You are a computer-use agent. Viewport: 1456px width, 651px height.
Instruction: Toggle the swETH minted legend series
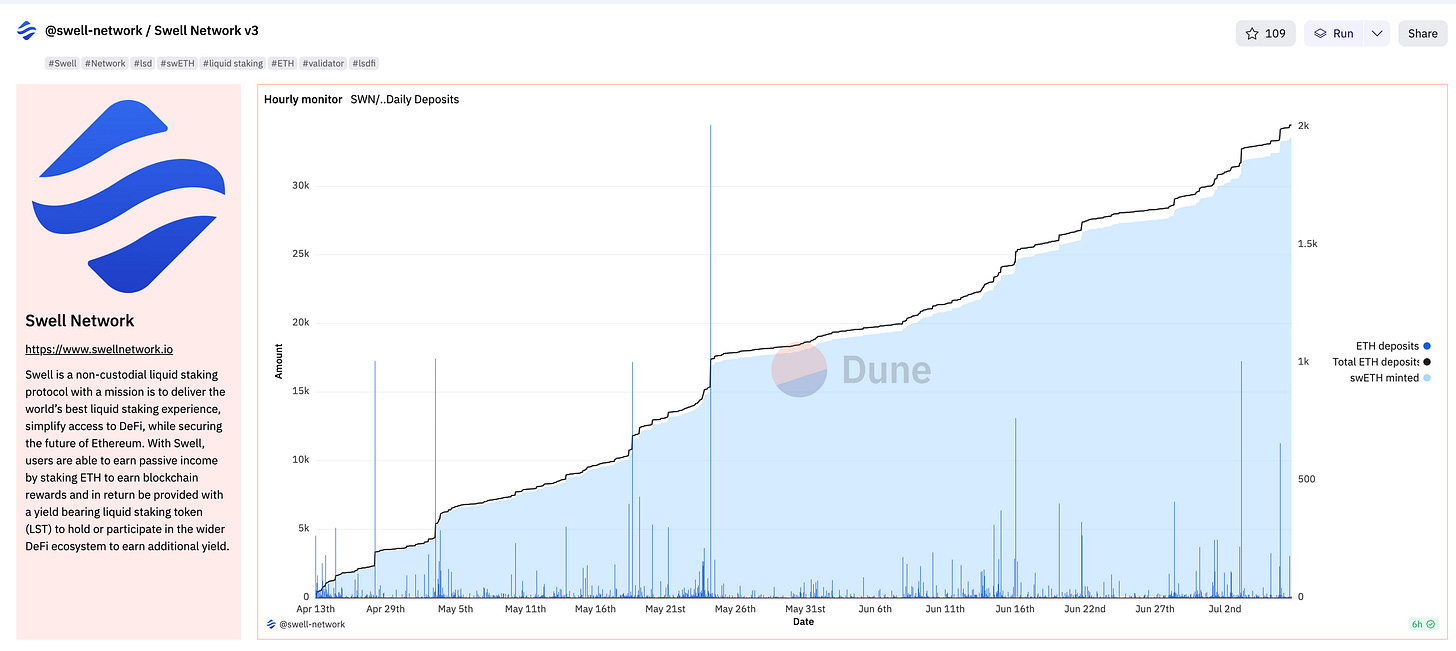click(x=1390, y=377)
